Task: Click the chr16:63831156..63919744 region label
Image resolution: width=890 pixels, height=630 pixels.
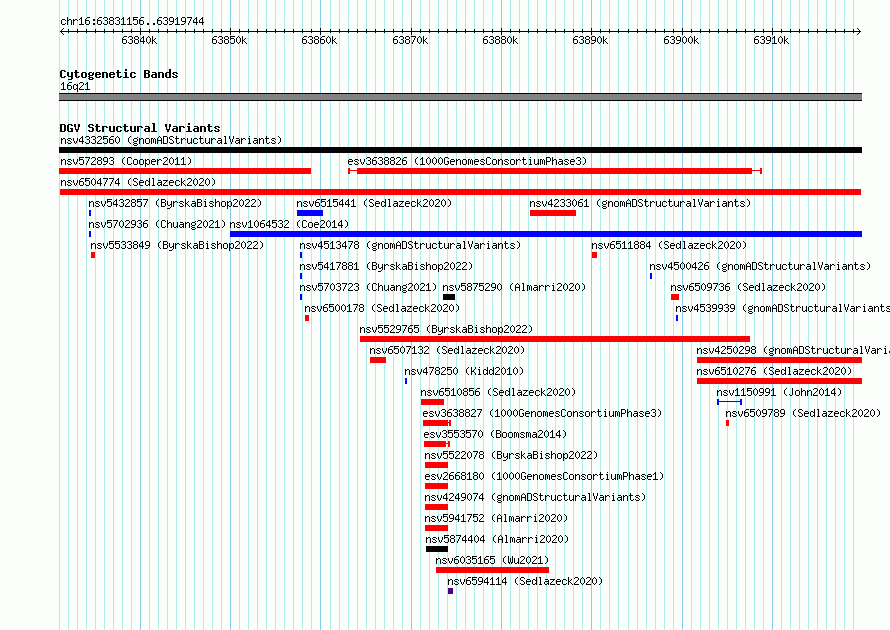Action: pos(132,22)
